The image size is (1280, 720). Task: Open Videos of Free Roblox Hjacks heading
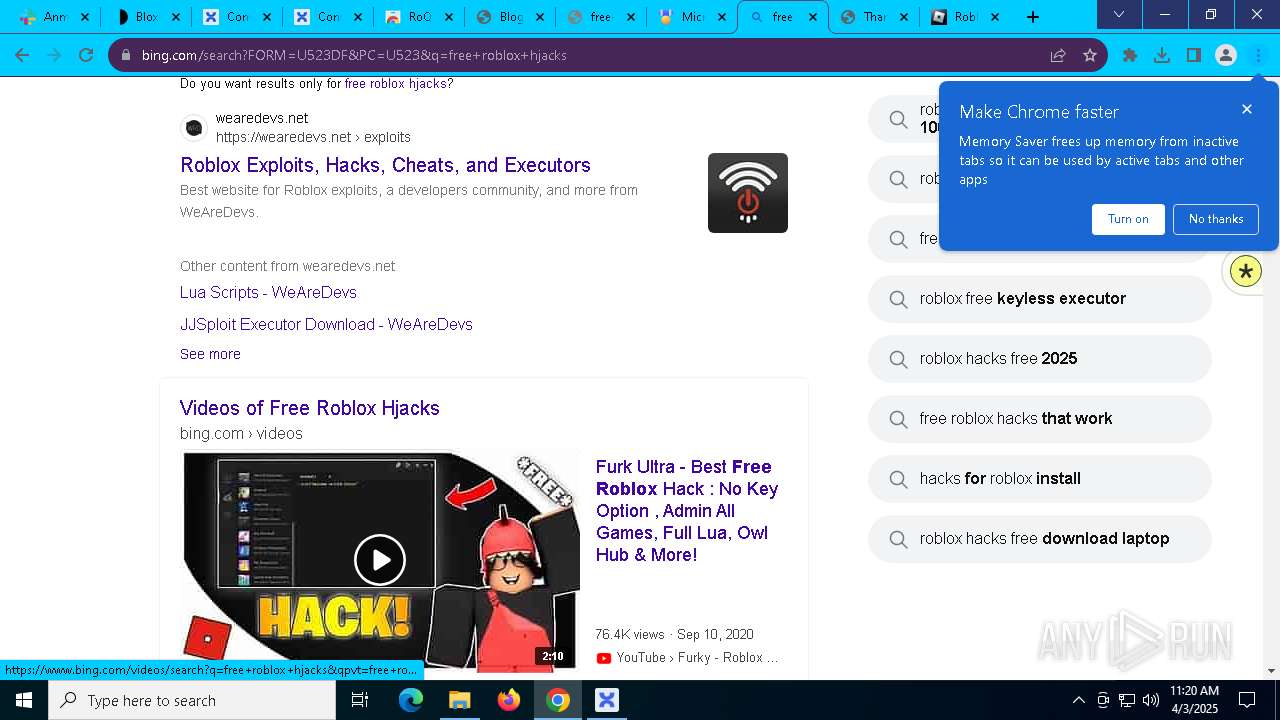tap(309, 408)
